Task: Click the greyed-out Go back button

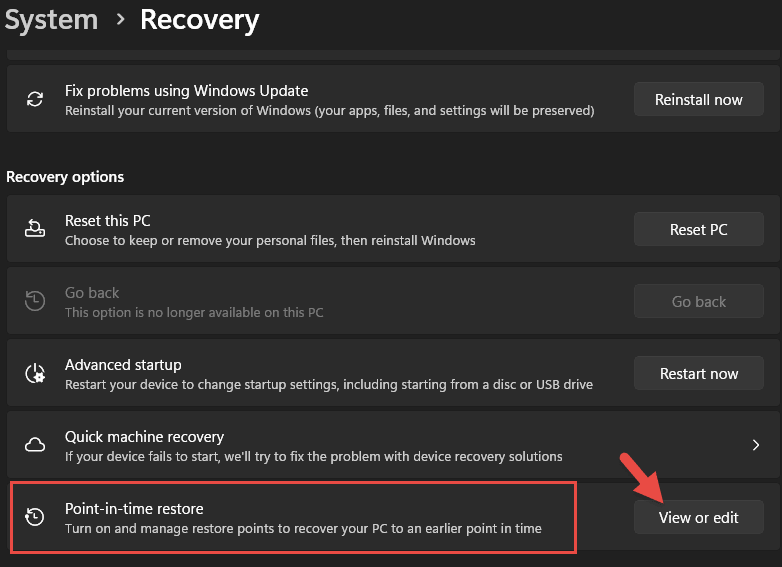Action: click(x=699, y=301)
